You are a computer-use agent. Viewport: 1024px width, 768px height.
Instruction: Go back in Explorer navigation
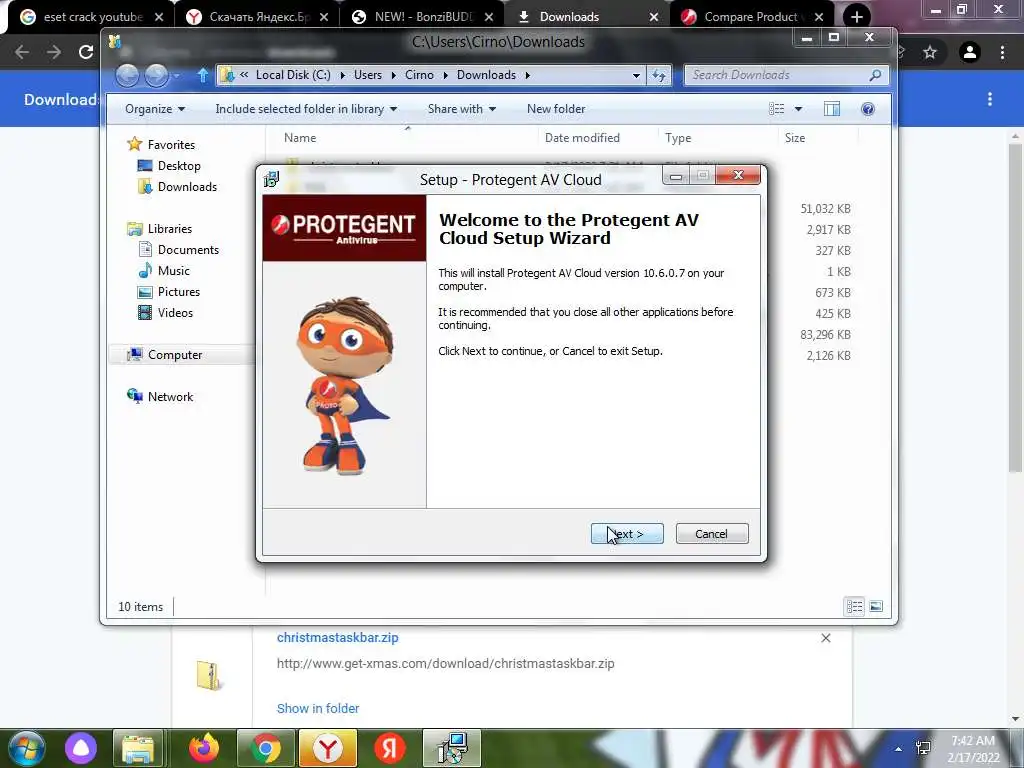(x=127, y=75)
